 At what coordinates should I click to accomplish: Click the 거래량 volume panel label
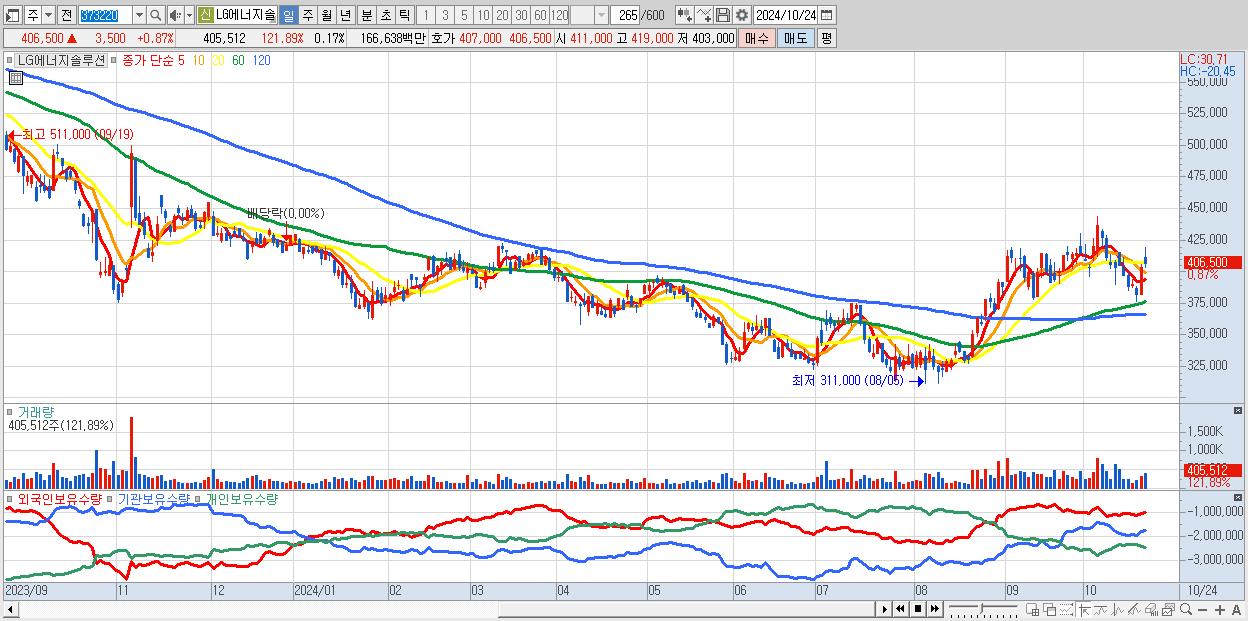click(x=34, y=412)
